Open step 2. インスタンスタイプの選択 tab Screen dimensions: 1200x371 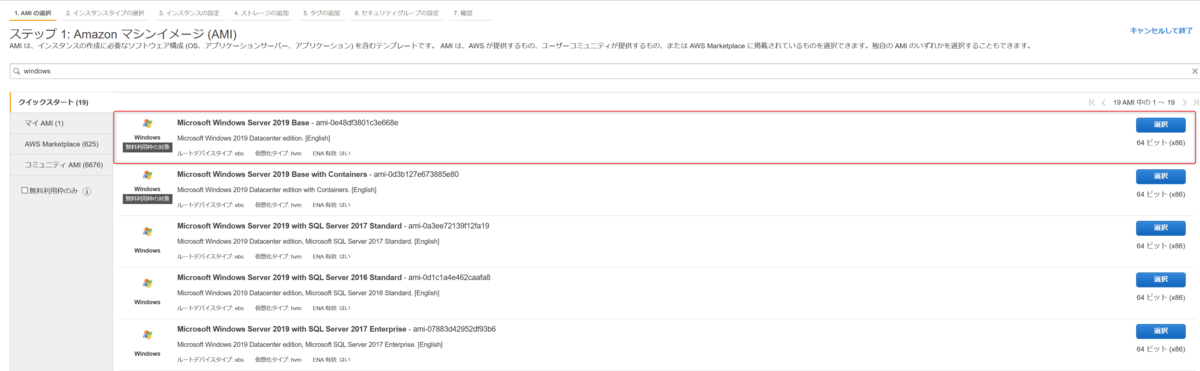coord(105,13)
